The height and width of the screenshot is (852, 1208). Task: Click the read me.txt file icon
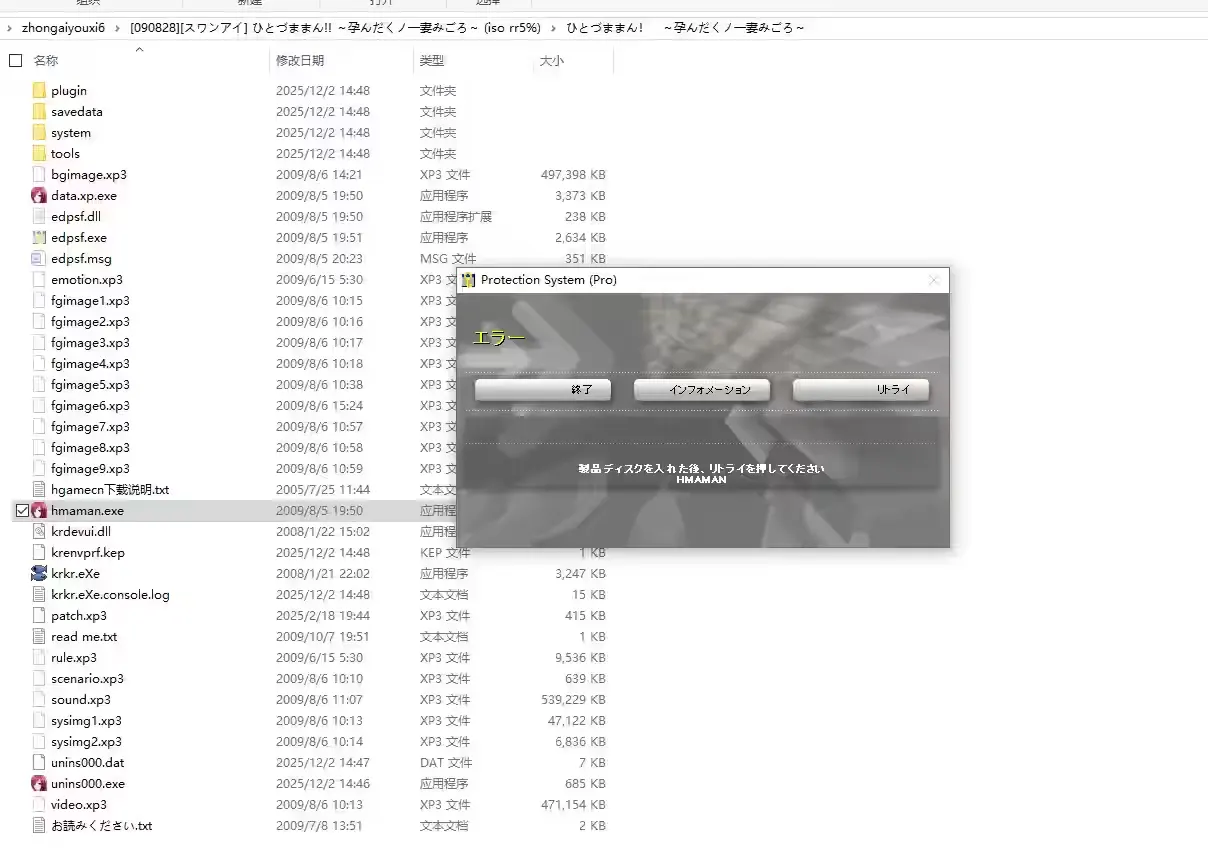pos(39,636)
